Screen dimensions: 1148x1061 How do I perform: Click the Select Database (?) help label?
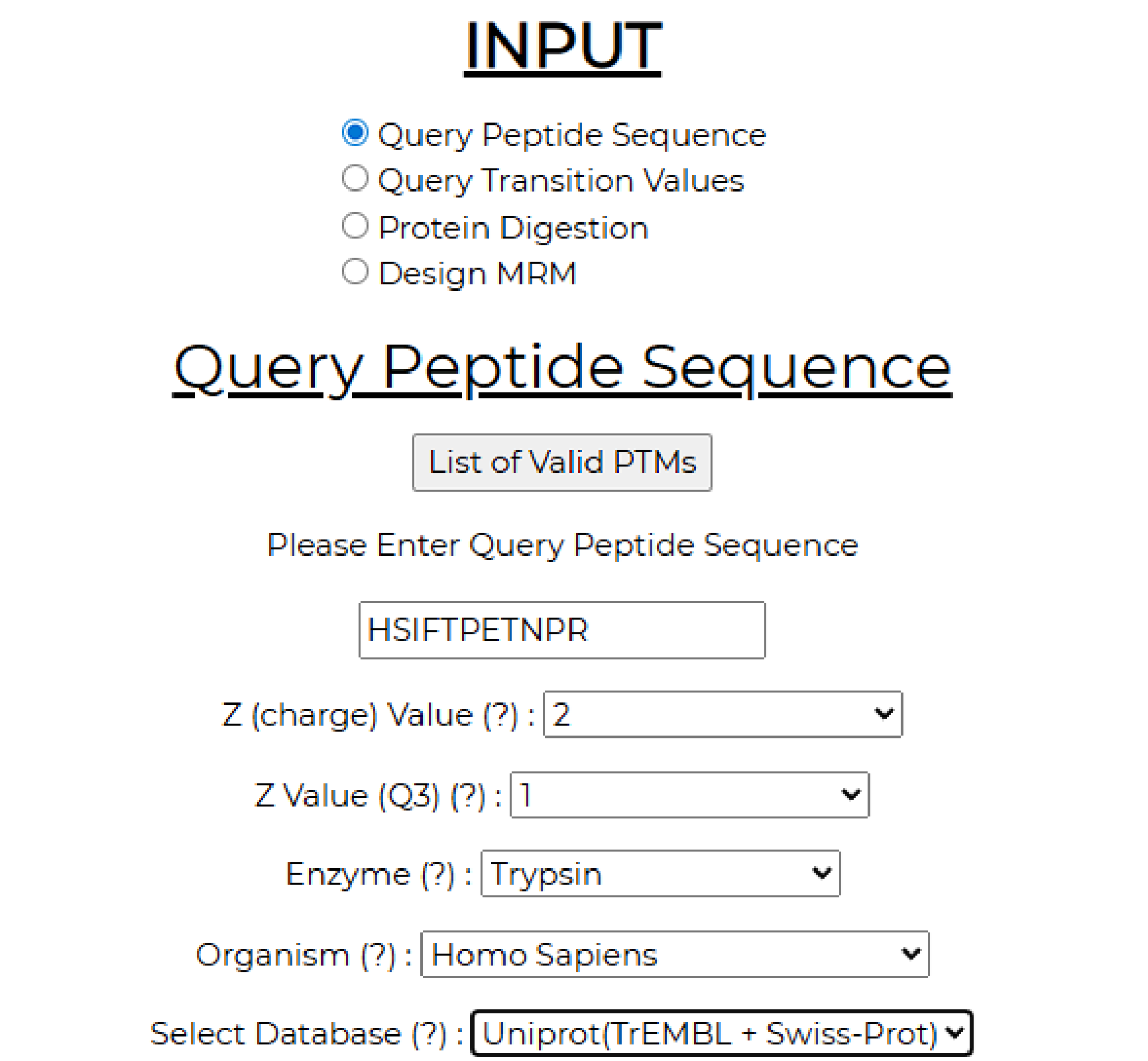306,1034
